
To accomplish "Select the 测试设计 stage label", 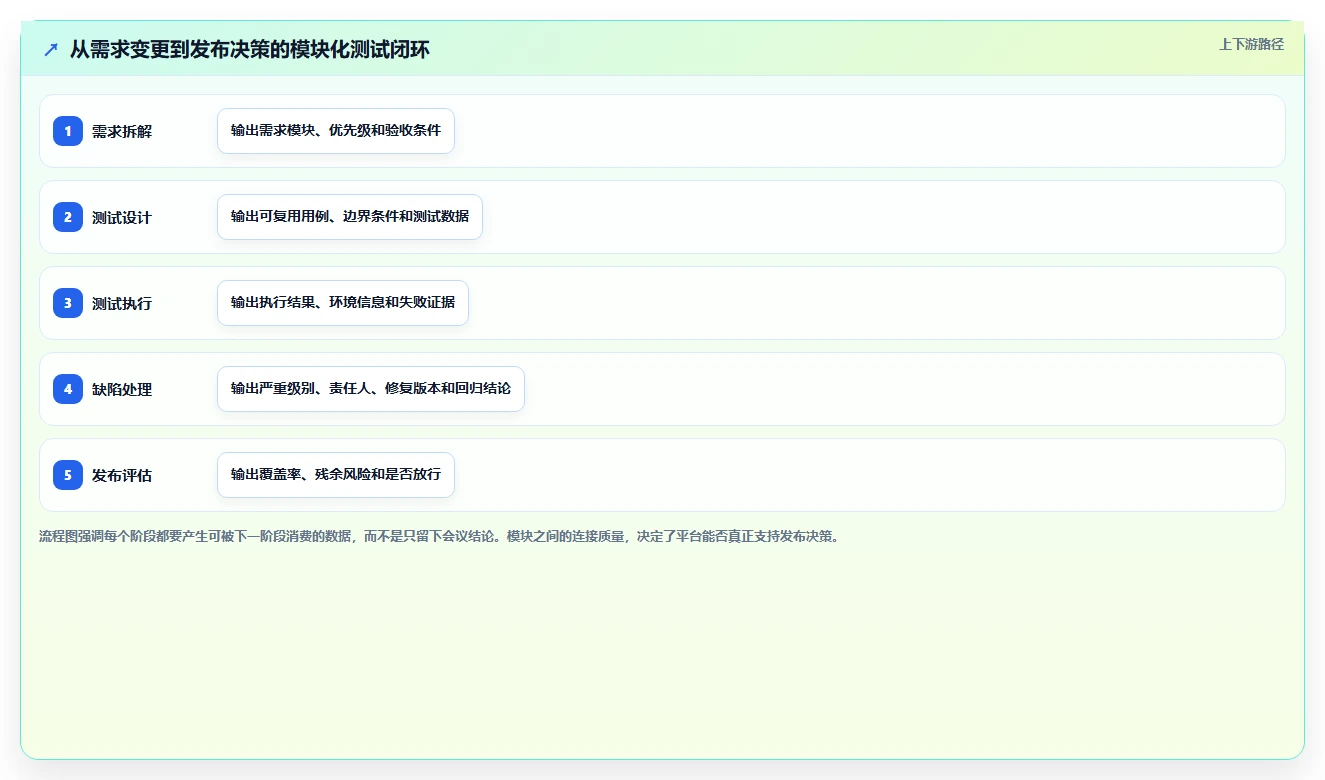I will (122, 217).
